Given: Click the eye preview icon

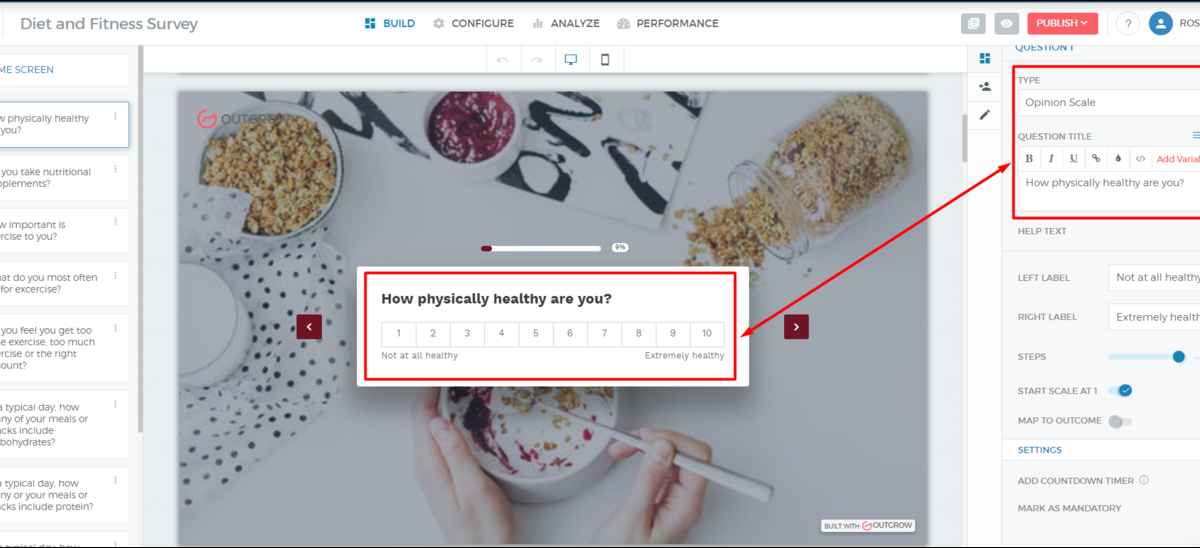Looking at the screenshot, I should tap(1006, 23).
